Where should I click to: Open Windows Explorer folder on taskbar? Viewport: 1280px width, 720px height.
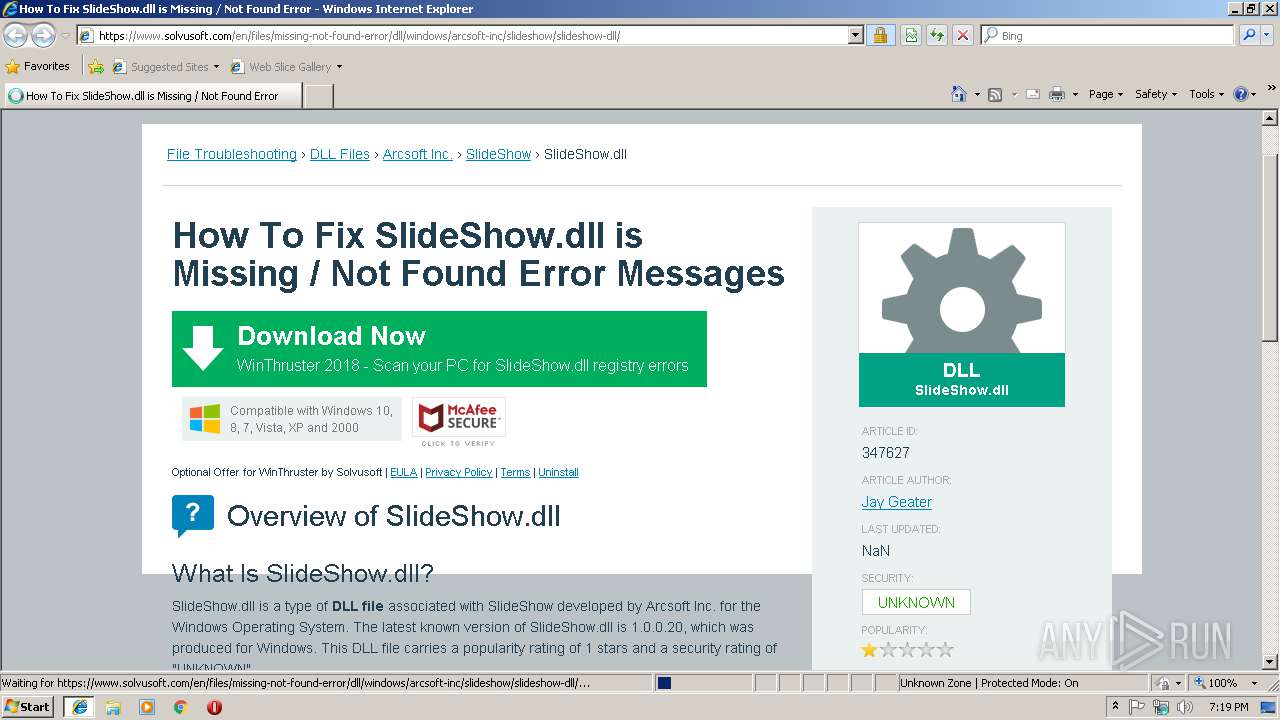tap(113, 706)
